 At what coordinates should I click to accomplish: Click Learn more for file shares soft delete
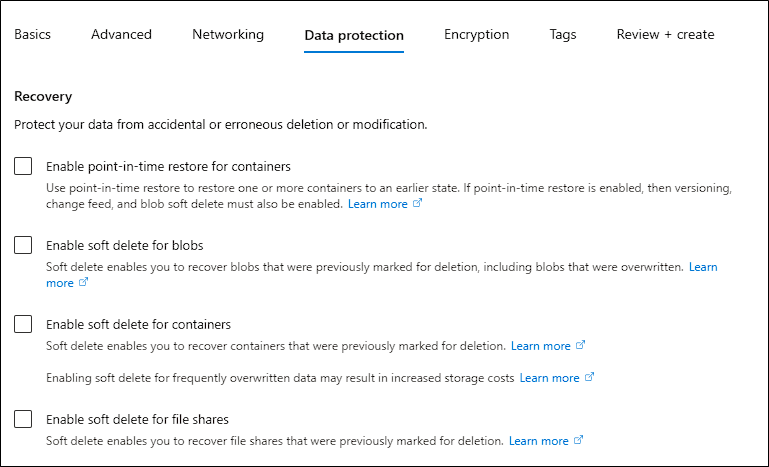click(539, 441)
